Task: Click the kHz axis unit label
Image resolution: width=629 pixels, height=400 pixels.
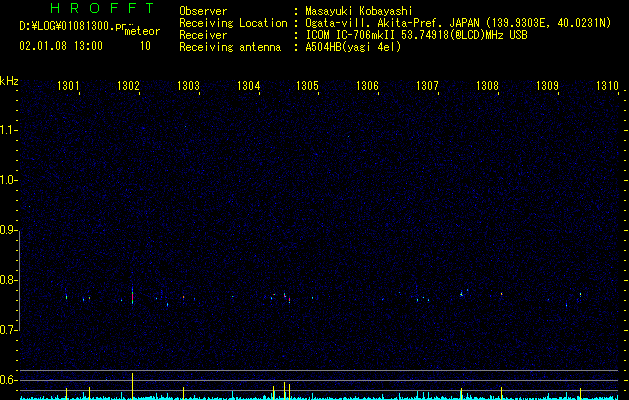Action: (x=9, y=81)
